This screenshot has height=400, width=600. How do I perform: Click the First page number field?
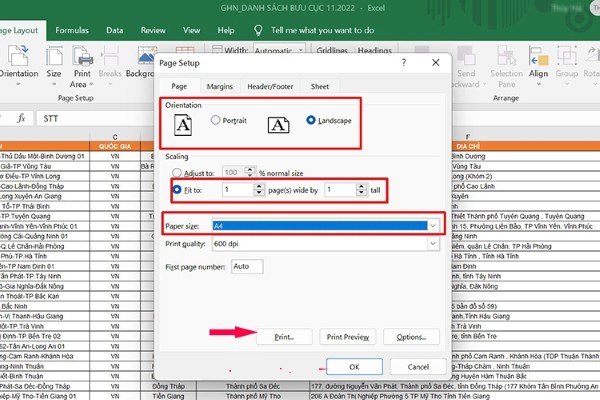245,268
